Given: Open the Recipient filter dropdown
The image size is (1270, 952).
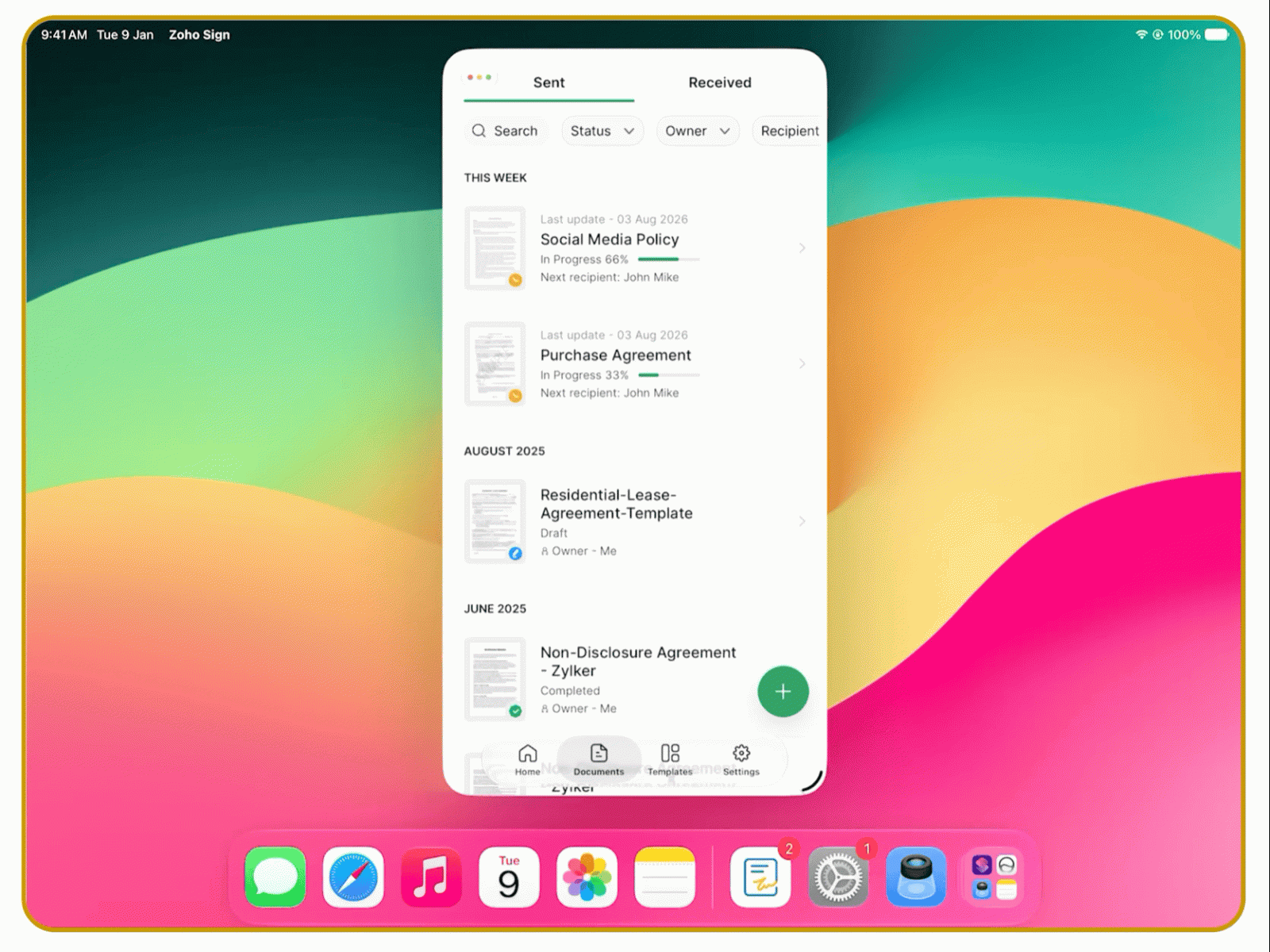Looking at the screenshot, I should coord(789,131).
